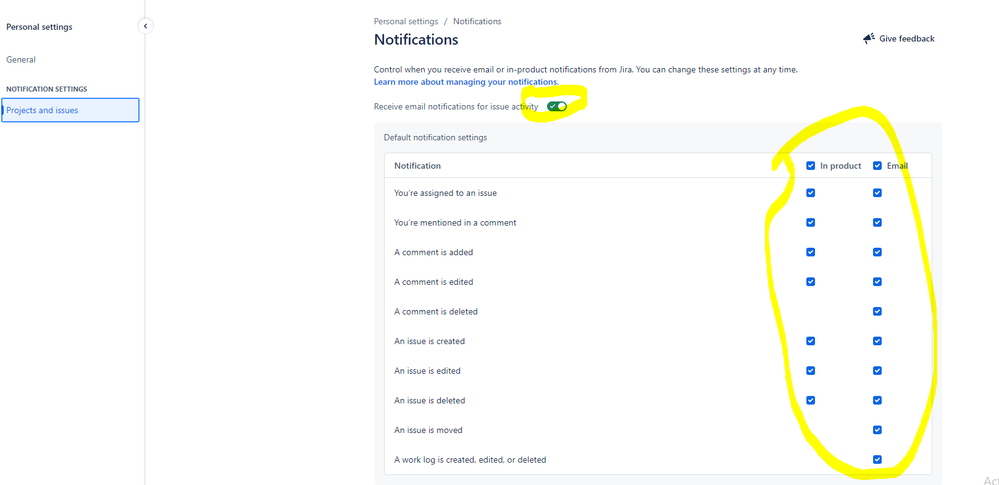Collapse sidebar using the chevron arrow button
This screenshot has height=485, width=999.
pyautogui.click(x=145, y=26)
